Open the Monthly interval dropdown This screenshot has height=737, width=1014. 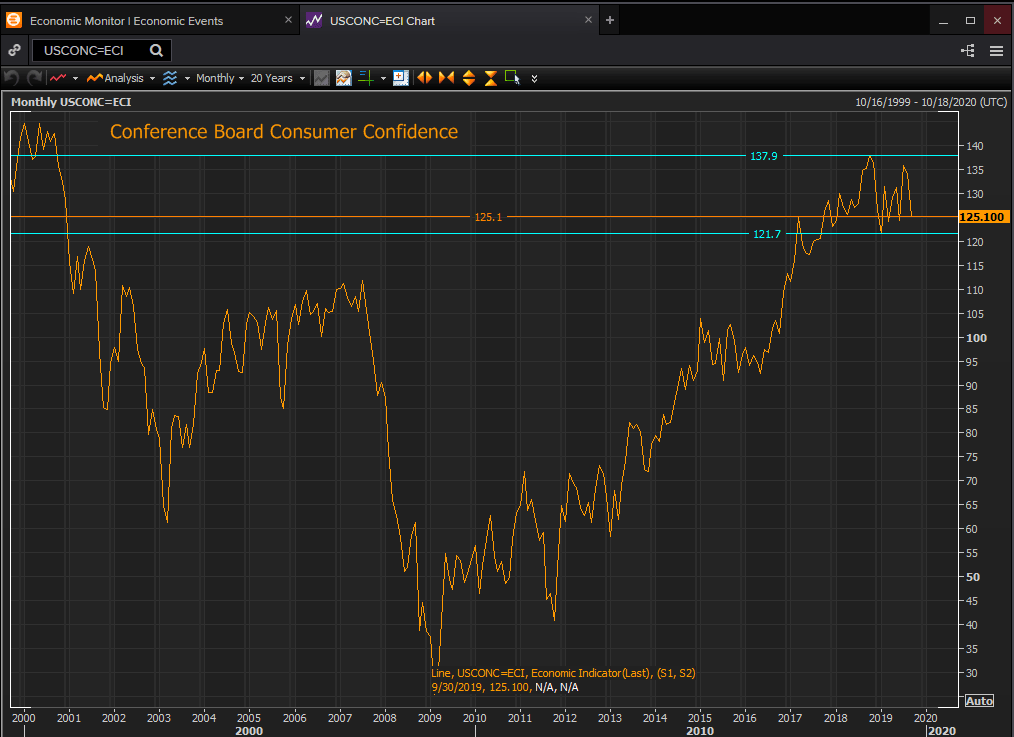click(219, 78)
